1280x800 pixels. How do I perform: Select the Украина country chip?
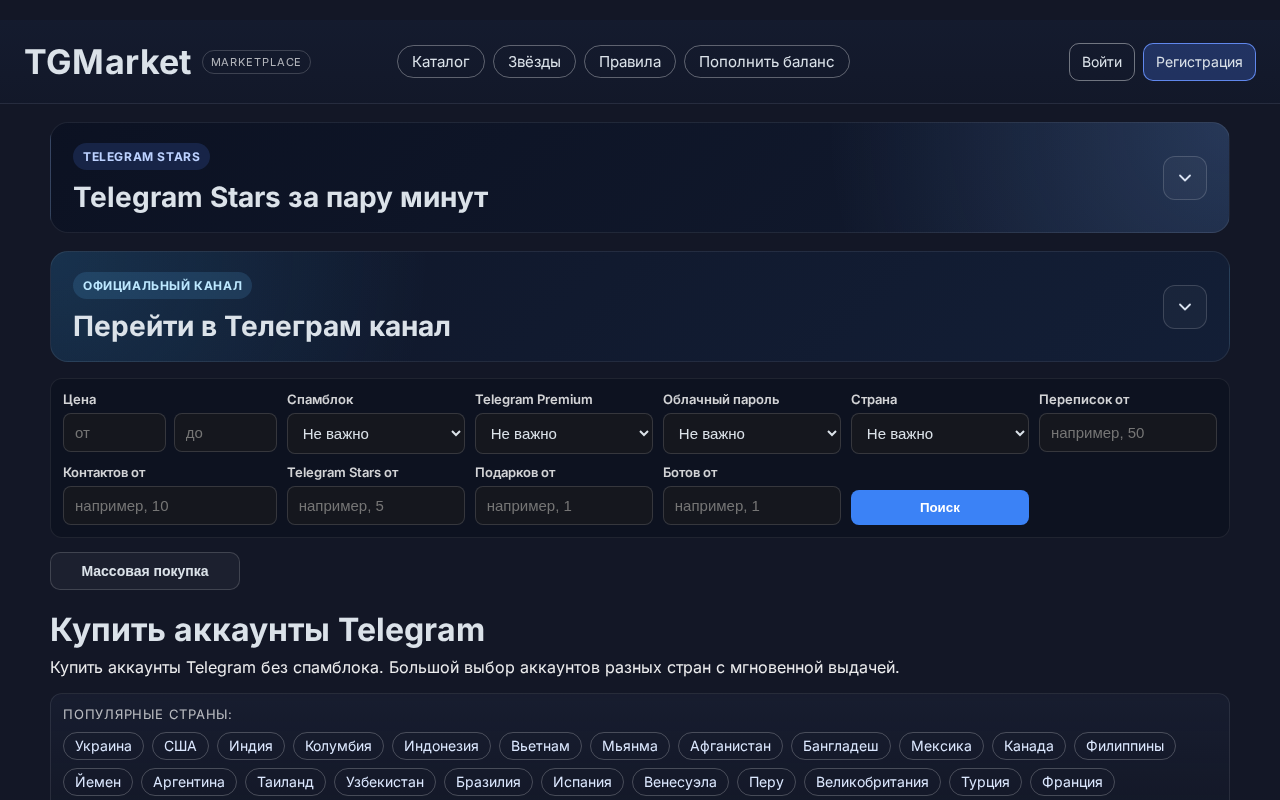coord(103,746)
